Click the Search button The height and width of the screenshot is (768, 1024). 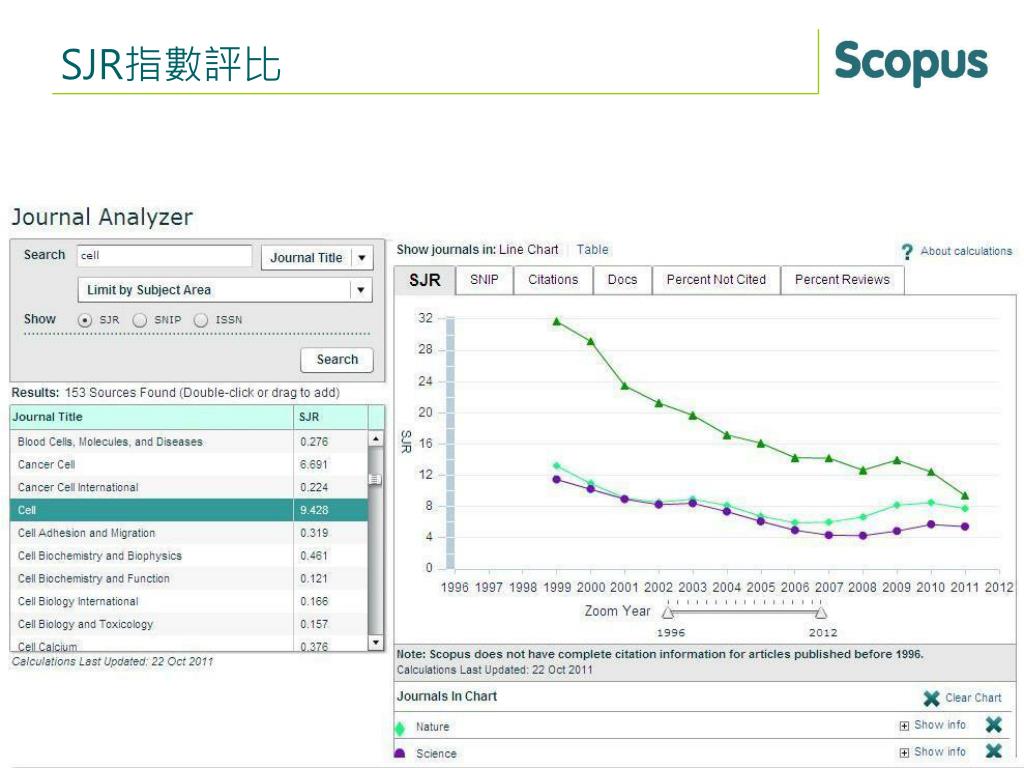coord(337,360)
